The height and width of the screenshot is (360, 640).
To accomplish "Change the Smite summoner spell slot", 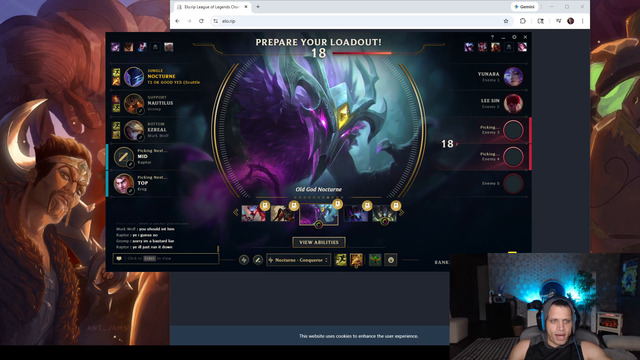I will coord(356,260).
